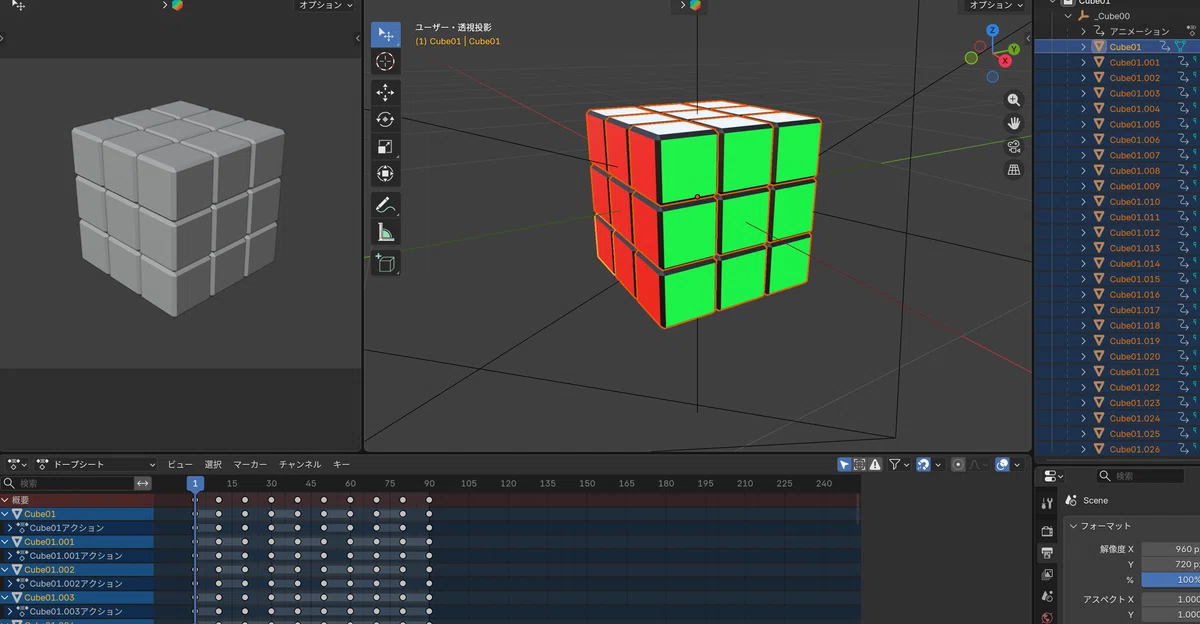Open properties editor display options dropdown
This screenshot has width=1200, height=624.
click(1053, 476)
